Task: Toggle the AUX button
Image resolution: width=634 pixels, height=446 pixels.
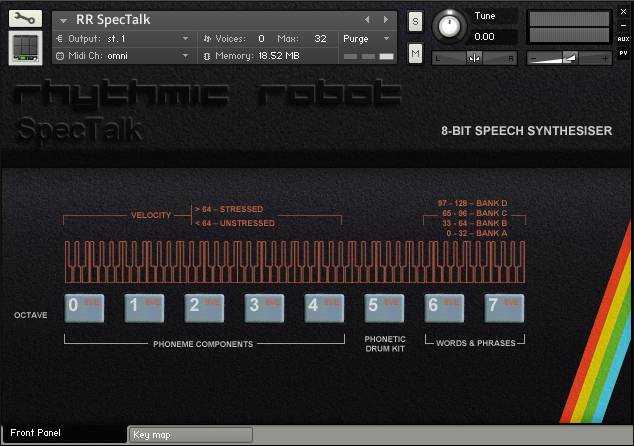Action: (x=623, y=39)
